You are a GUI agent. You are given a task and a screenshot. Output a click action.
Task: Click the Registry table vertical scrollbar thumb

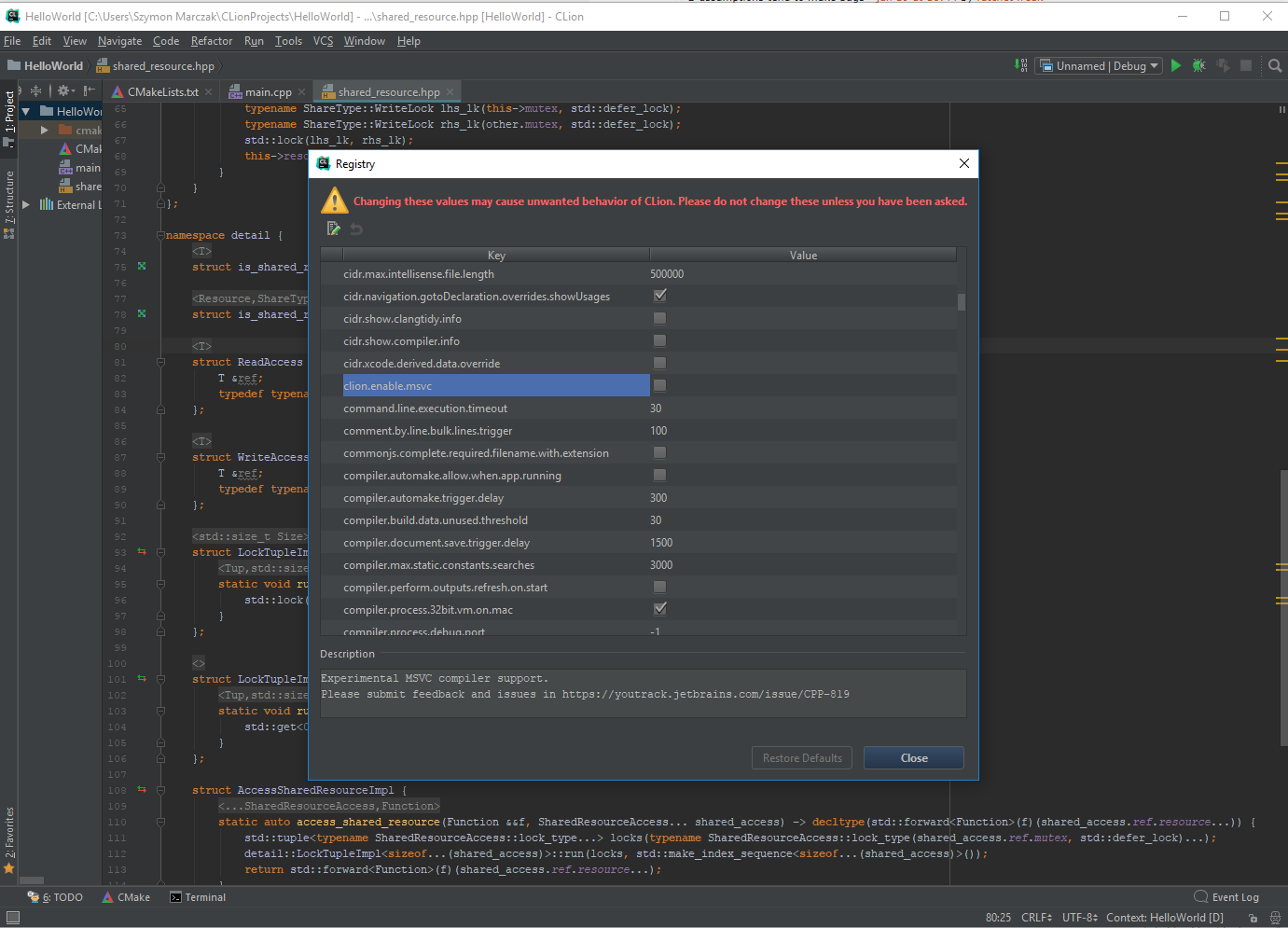click(x=961, y=302)
